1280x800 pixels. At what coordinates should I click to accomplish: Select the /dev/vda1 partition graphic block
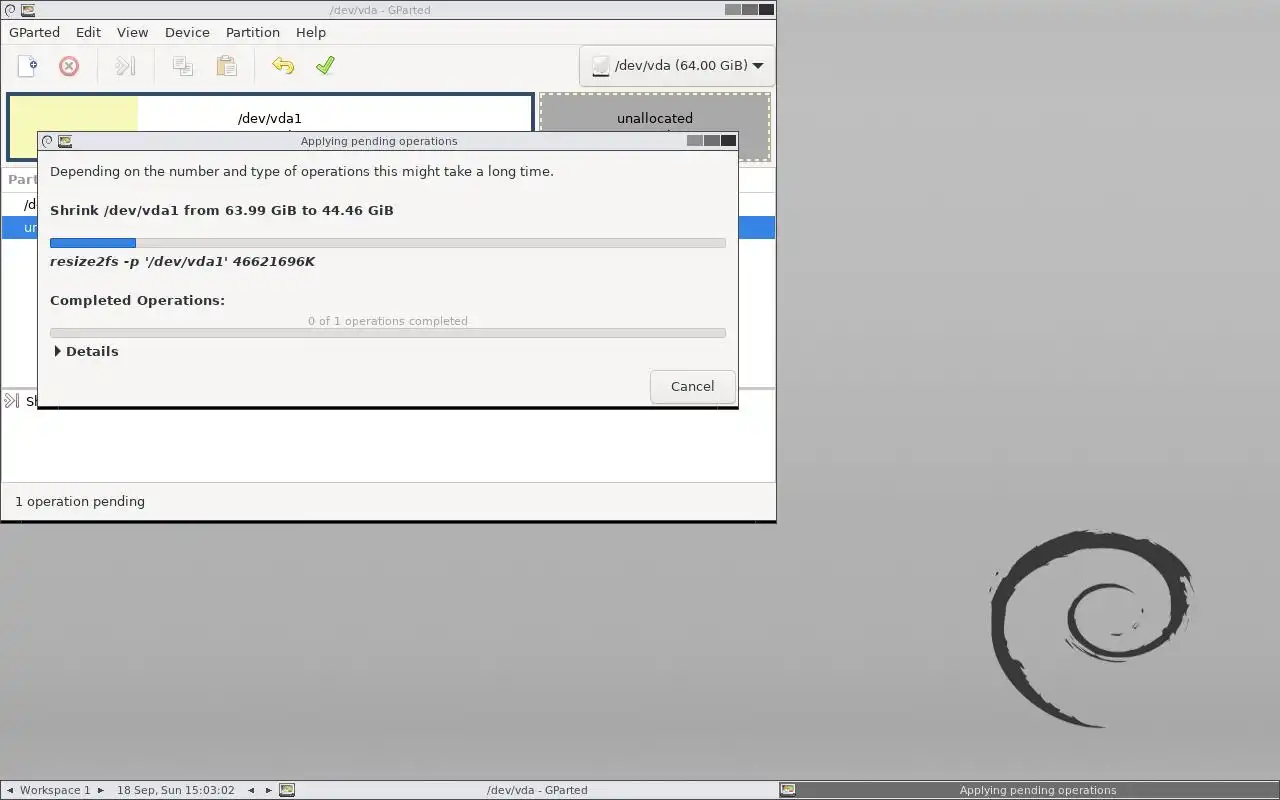(x=270, y=126)
